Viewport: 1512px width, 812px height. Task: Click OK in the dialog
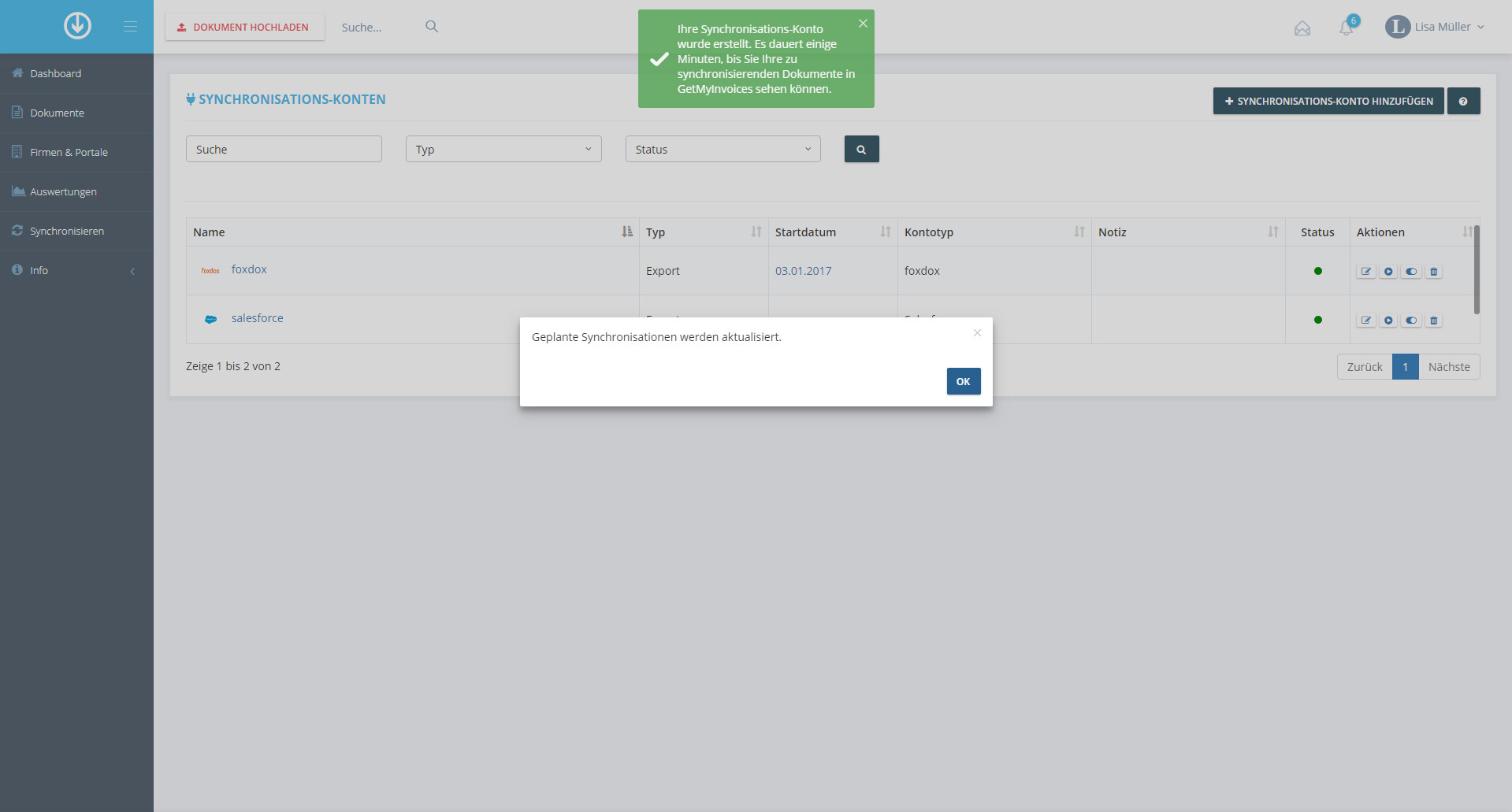pyautogui.click(x=963, y=381)
